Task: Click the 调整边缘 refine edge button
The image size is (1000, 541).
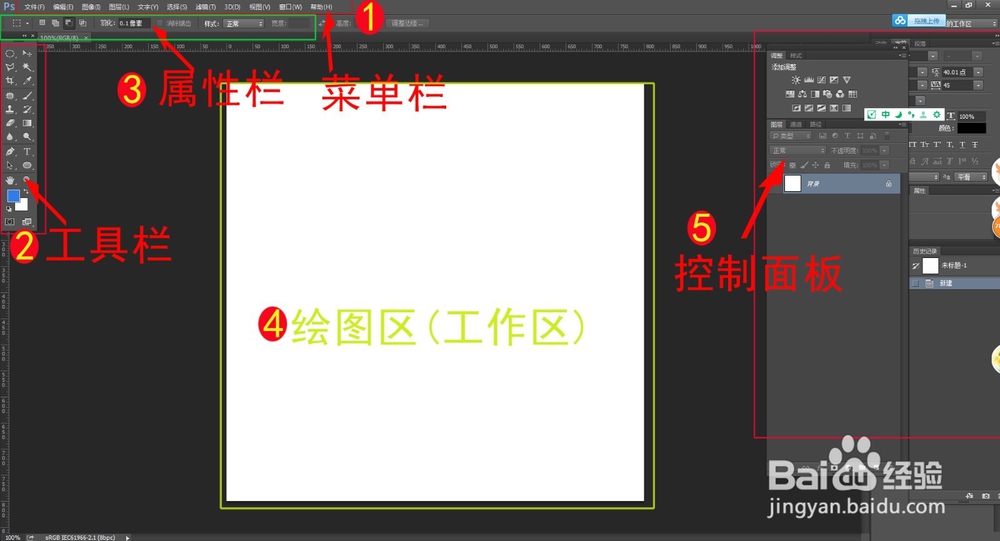Action: pos(407,24)
